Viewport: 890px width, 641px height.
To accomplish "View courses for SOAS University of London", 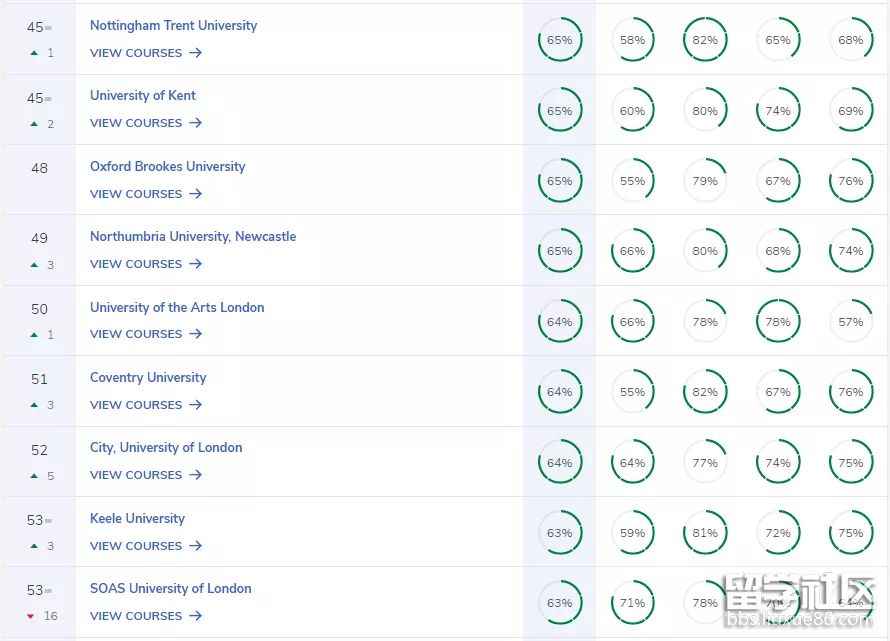I will click(x=136, y=616).
